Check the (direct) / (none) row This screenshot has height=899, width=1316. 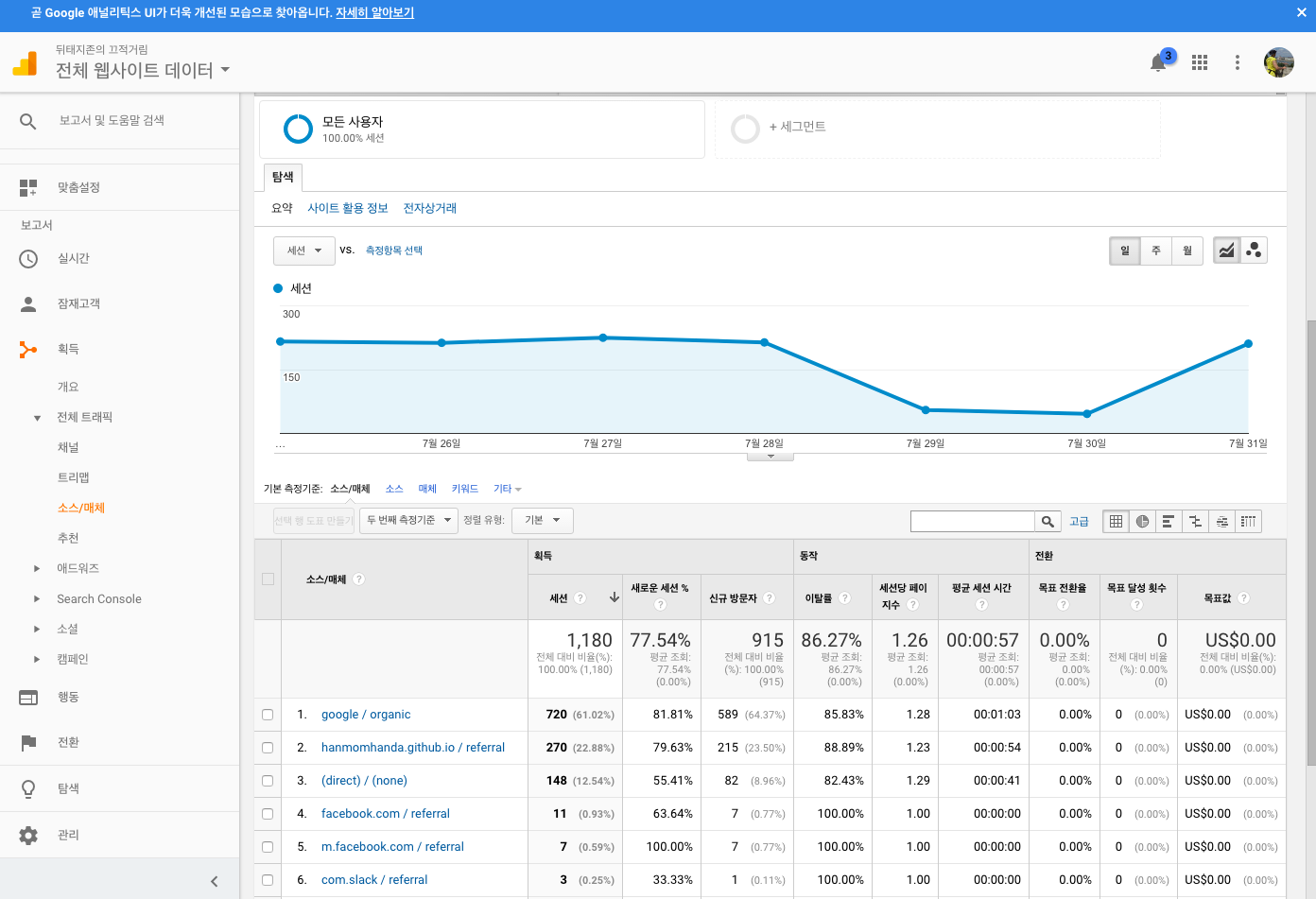tap(268, 781)
